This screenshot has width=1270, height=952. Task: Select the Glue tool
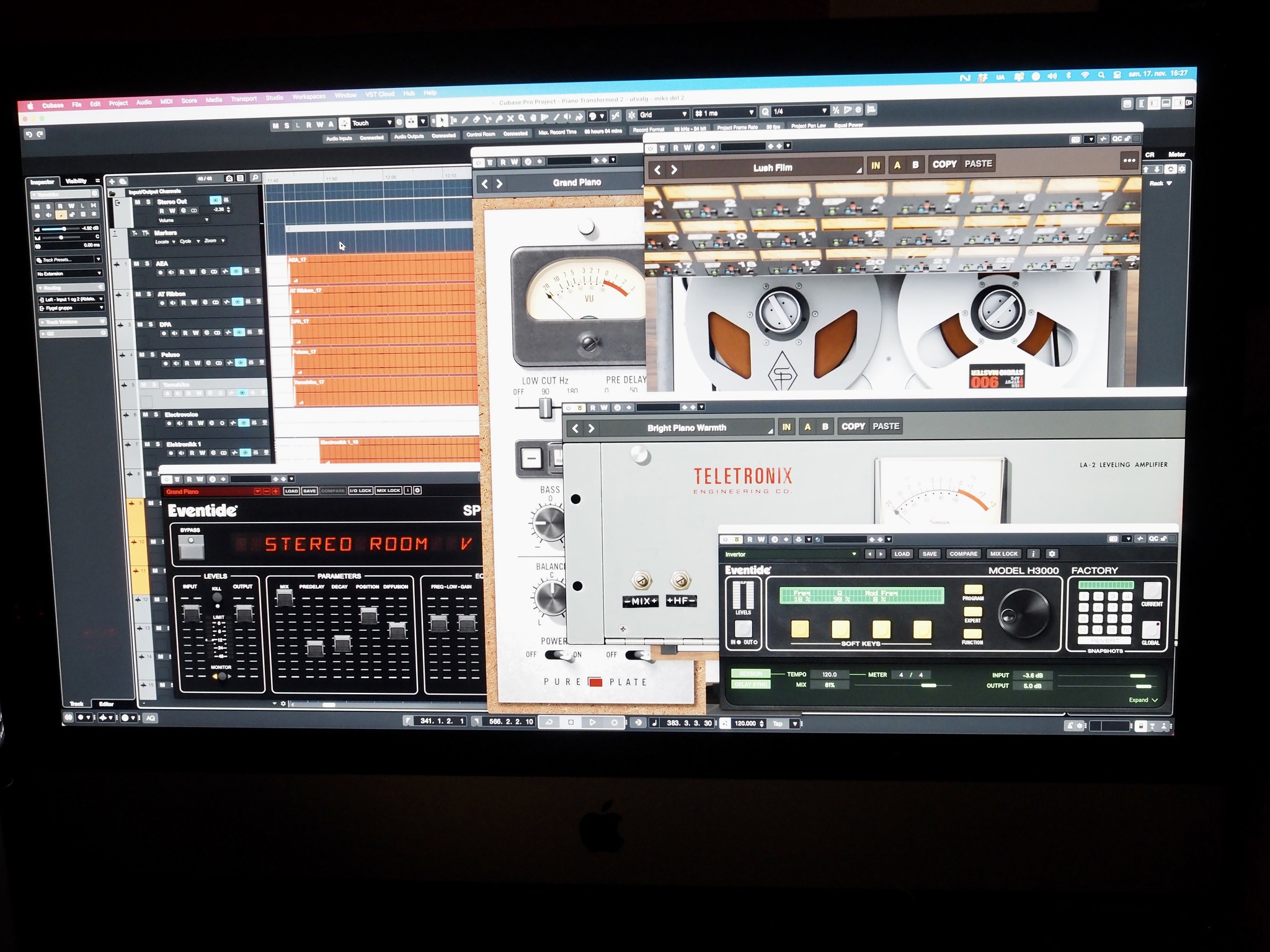(499, 118)
